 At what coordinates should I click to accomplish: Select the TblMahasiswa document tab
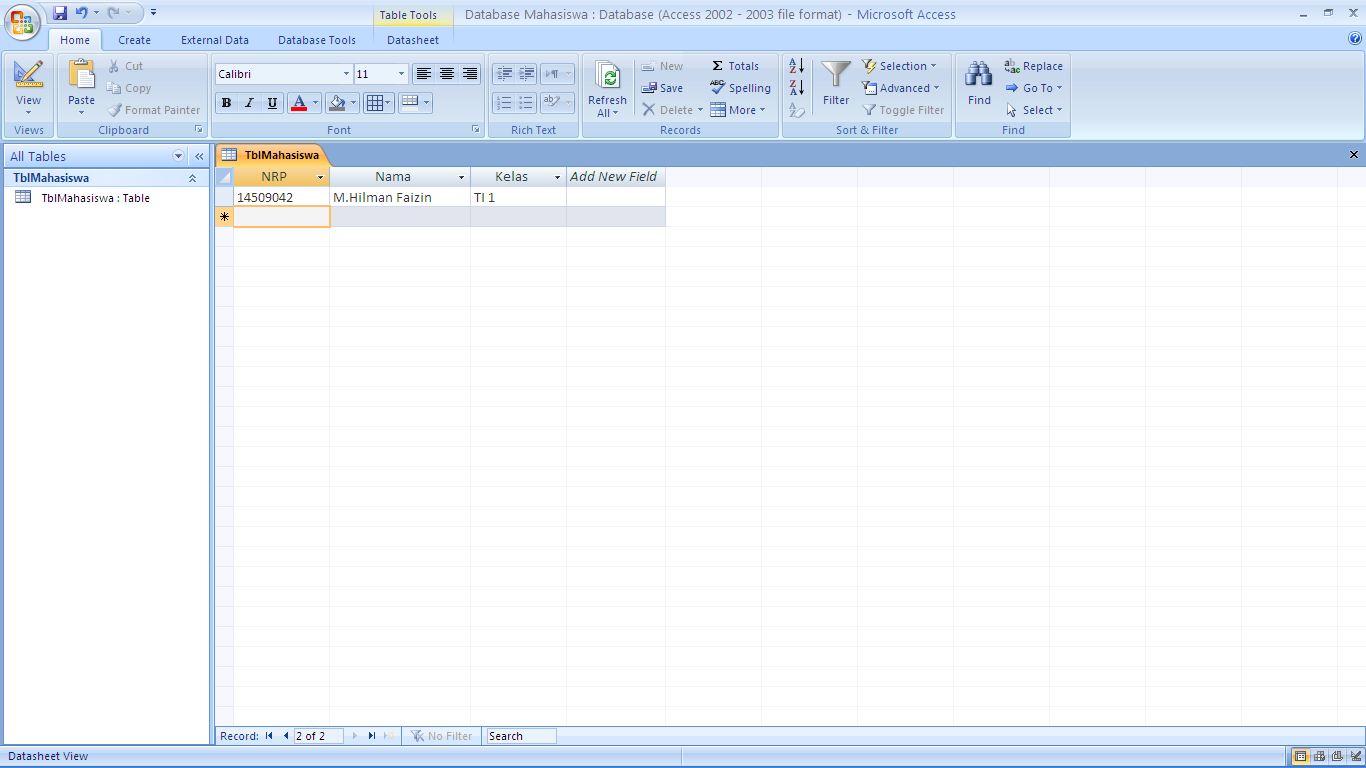click(x=273, y=155)
